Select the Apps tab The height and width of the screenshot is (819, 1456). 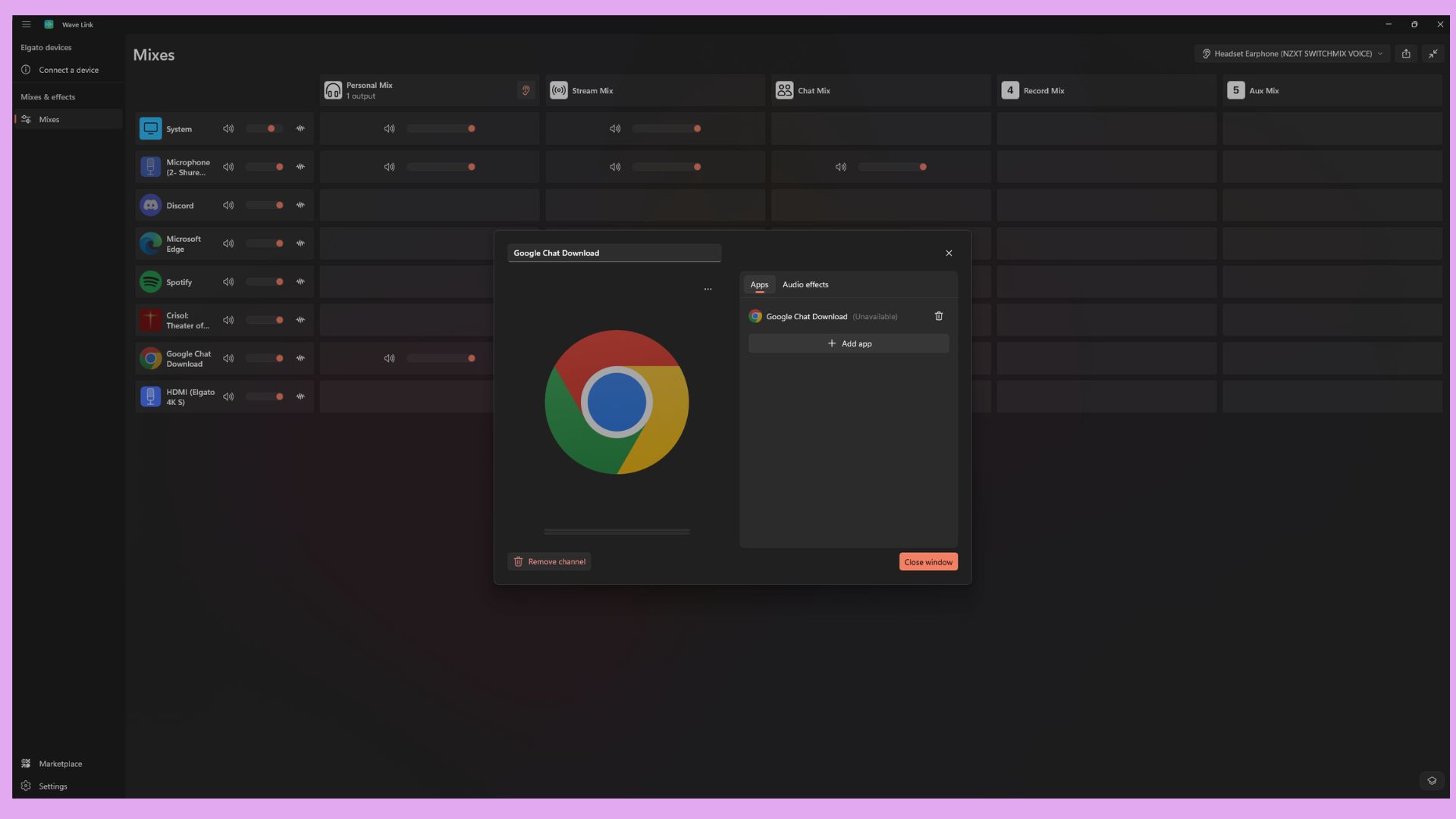click(759, 284)
